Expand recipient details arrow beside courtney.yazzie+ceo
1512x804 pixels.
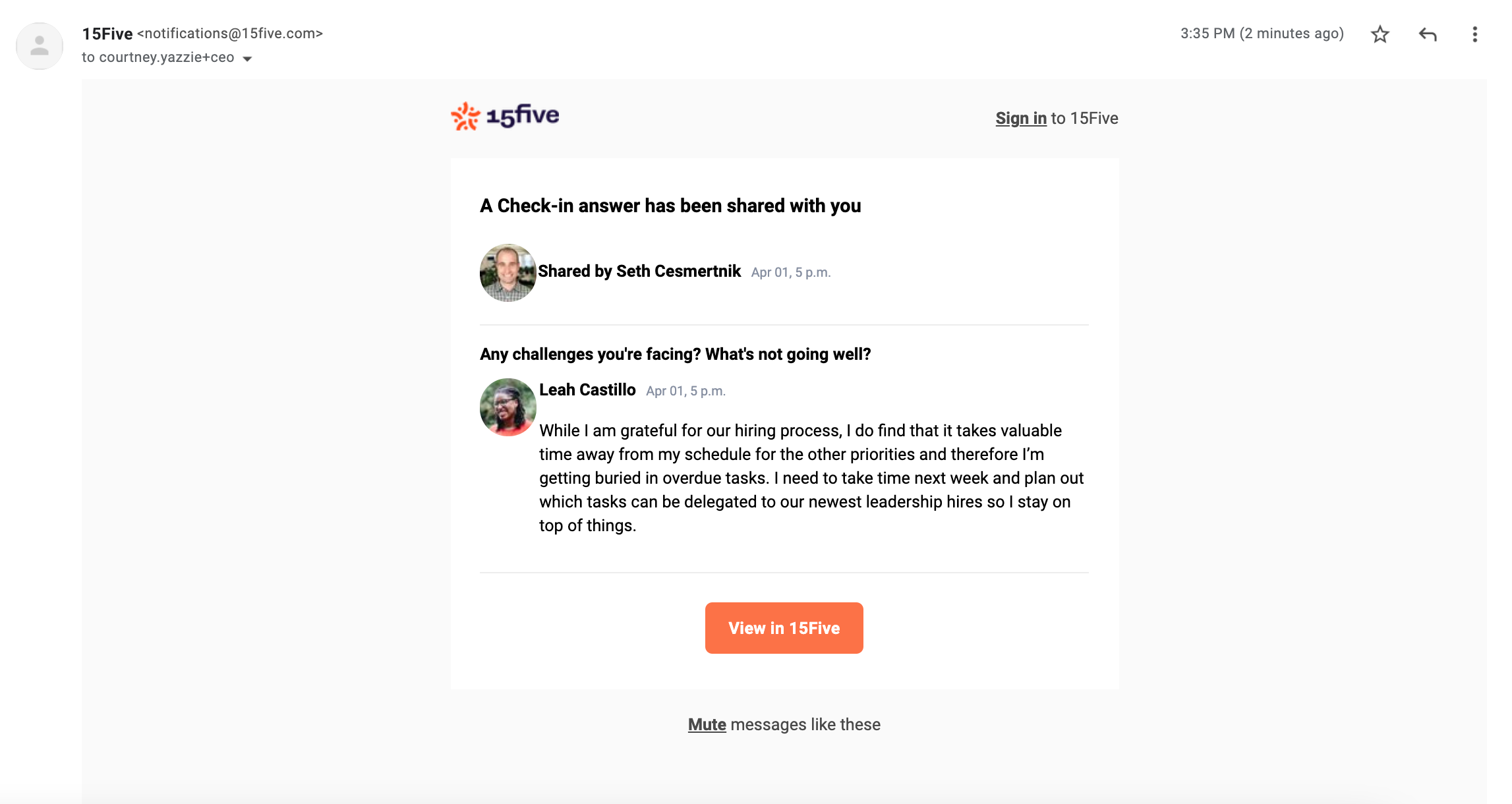(248, 59)
